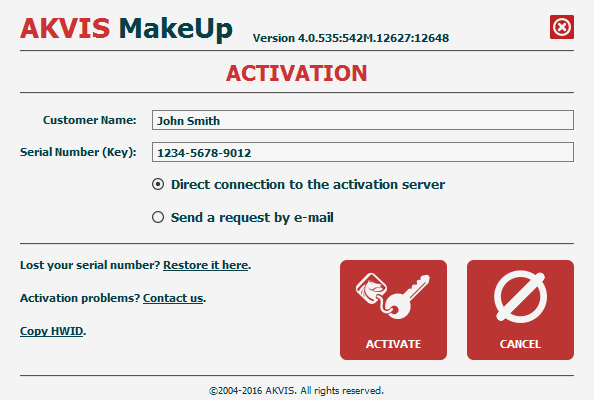Click the Copy HWID link
Viewport: 594px width, 400px height.
pyautogui.click(x=52, y=331)
